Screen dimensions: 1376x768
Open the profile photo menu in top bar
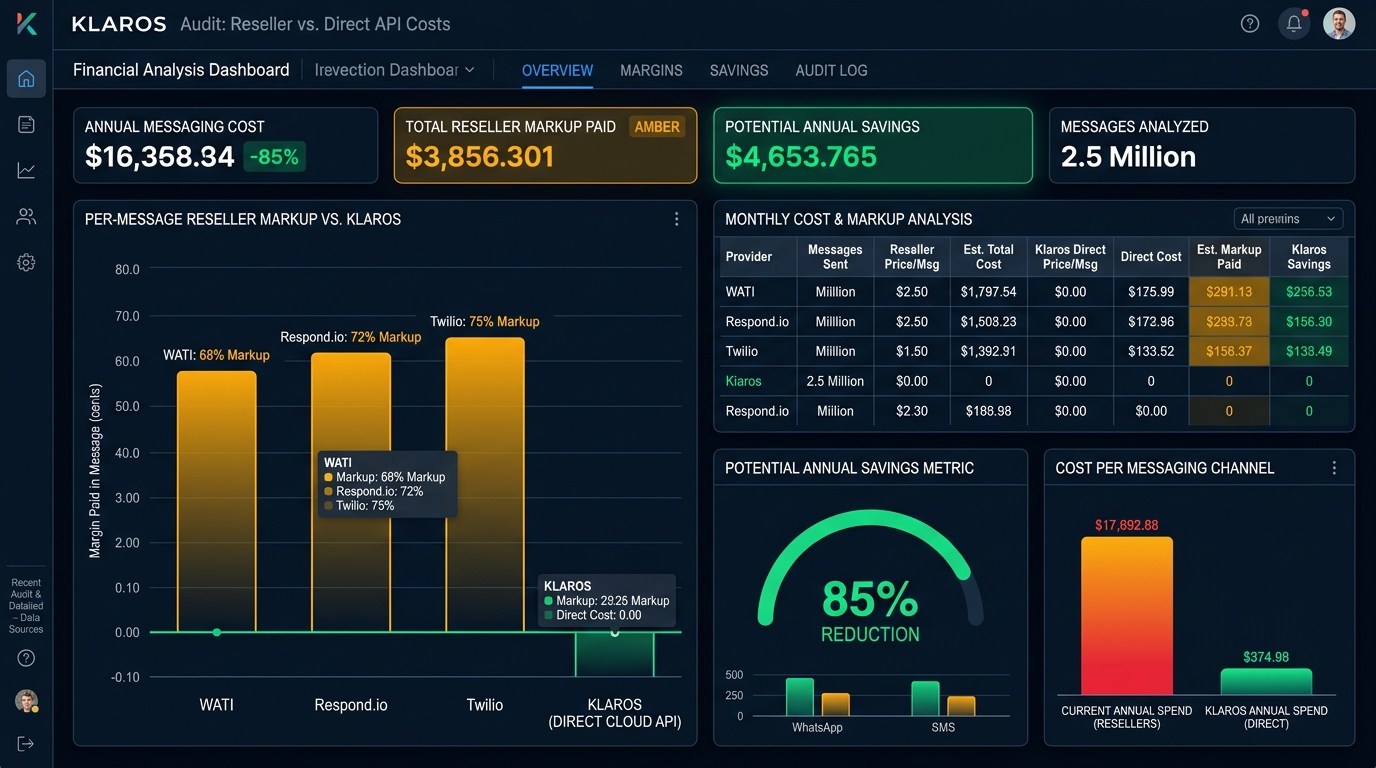pyautogui.click(x=1339, y=24)
